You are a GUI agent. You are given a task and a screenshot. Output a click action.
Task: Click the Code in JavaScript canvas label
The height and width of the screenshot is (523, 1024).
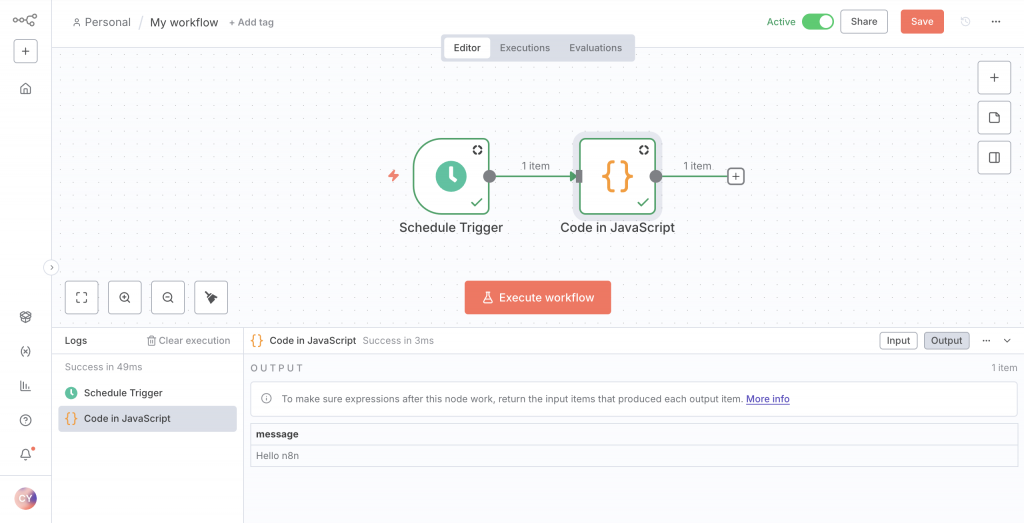[617, 228]
